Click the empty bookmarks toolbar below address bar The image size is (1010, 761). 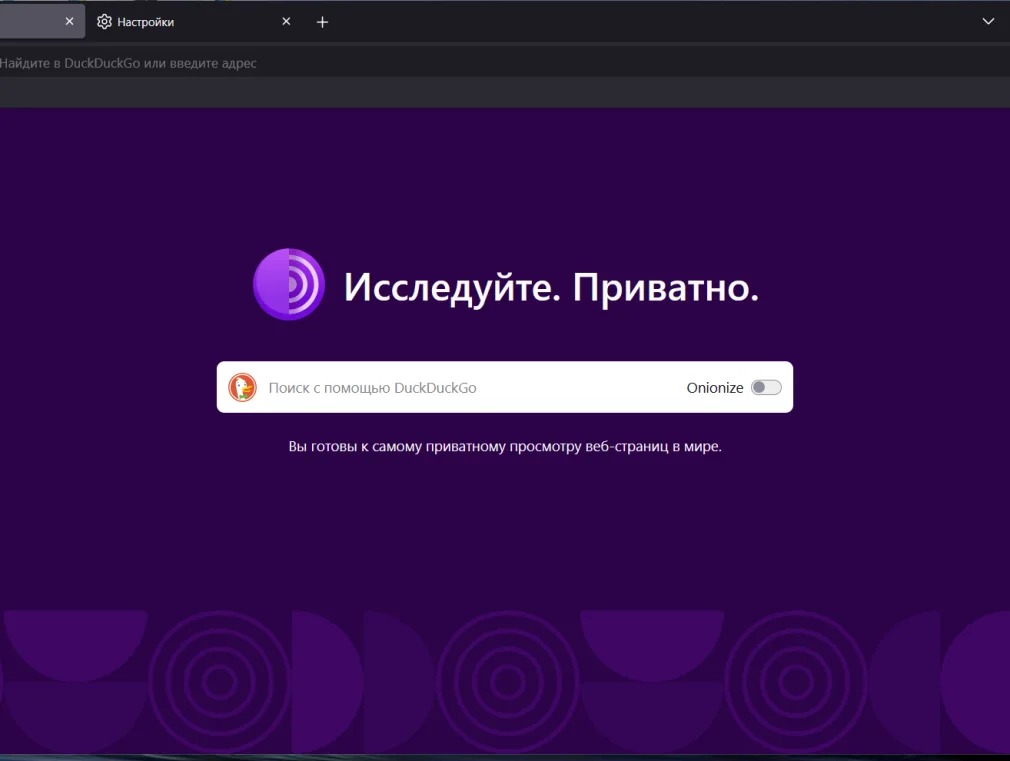(500, 93)
